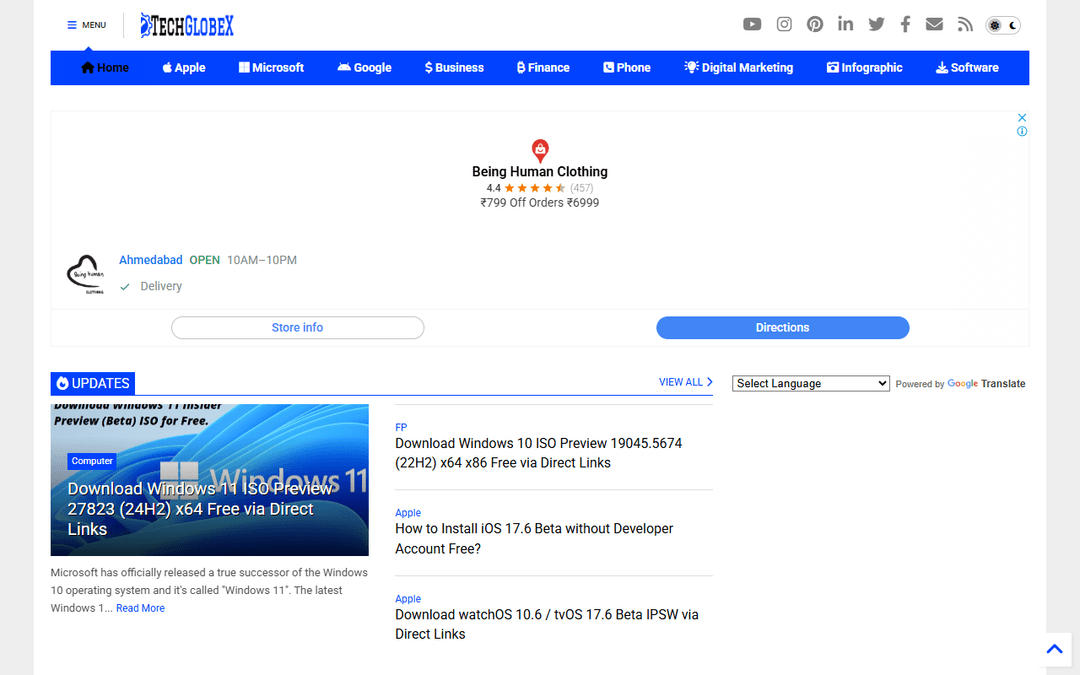The height and width of the screenshot is (675, 1080).
Task: Expand the Select Language dropdown
Action: pyautogui.click(x=811, y=384)
